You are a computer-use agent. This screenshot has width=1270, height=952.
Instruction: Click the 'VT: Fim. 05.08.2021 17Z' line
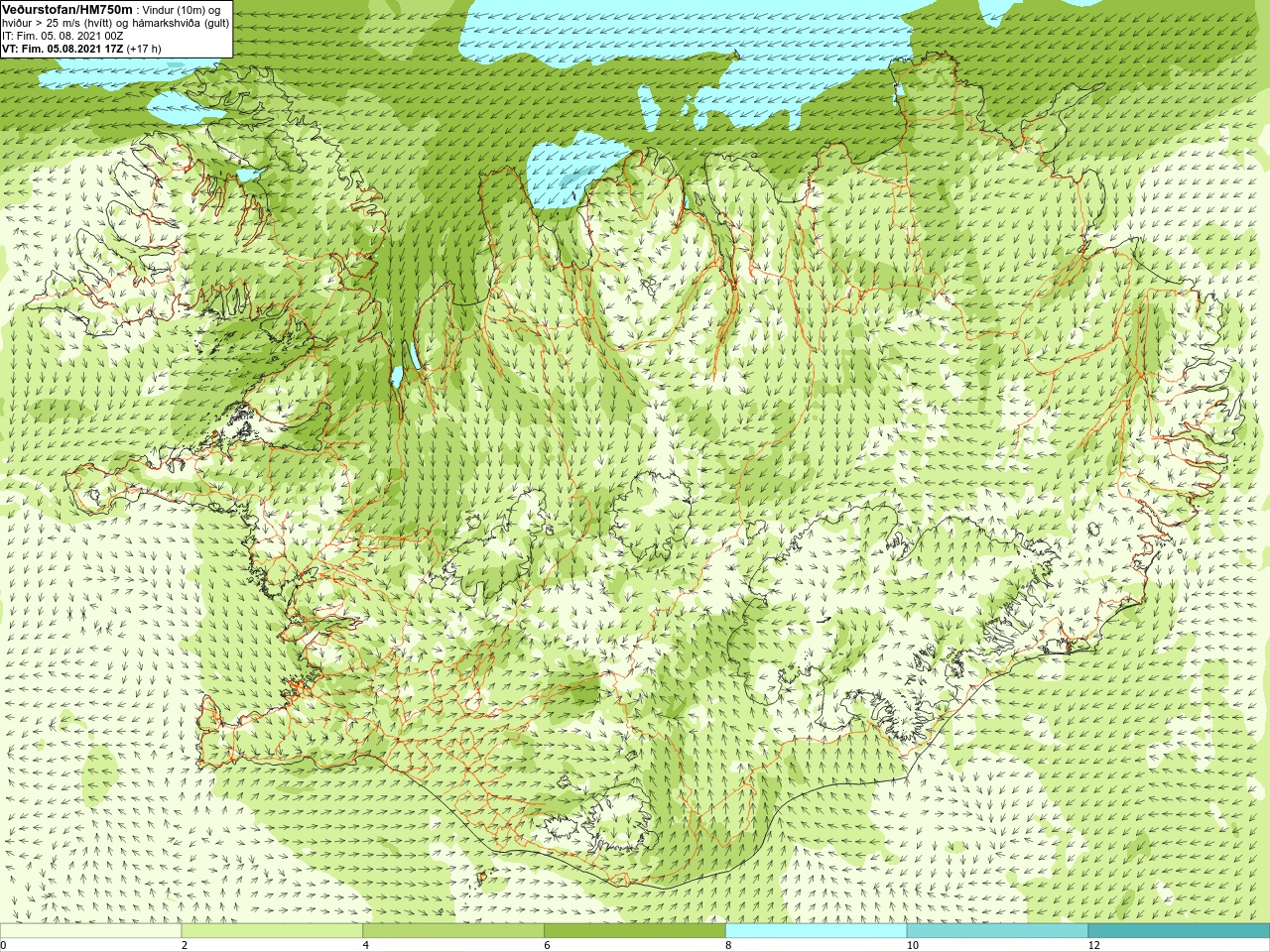63,49
